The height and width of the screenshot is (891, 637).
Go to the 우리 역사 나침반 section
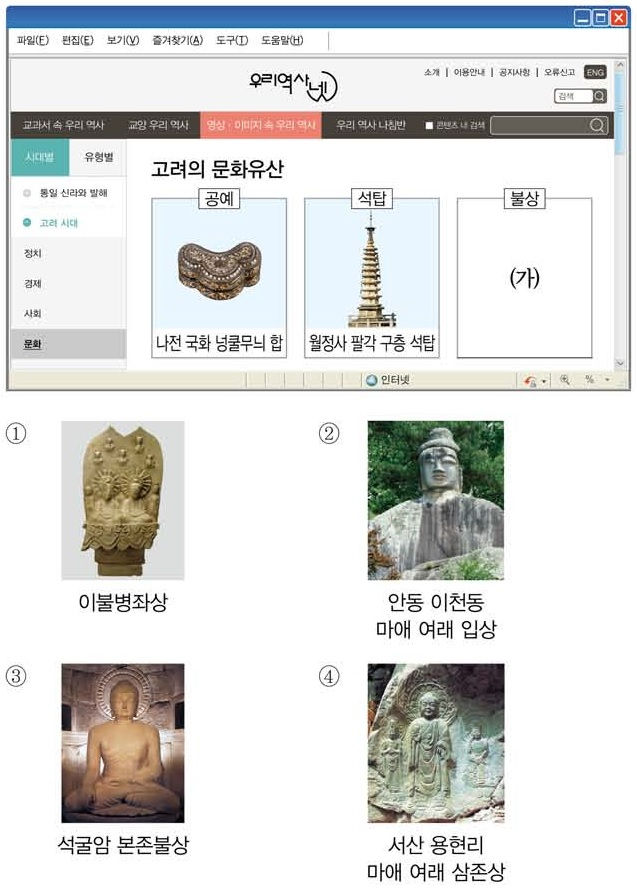tap(370, 125)
